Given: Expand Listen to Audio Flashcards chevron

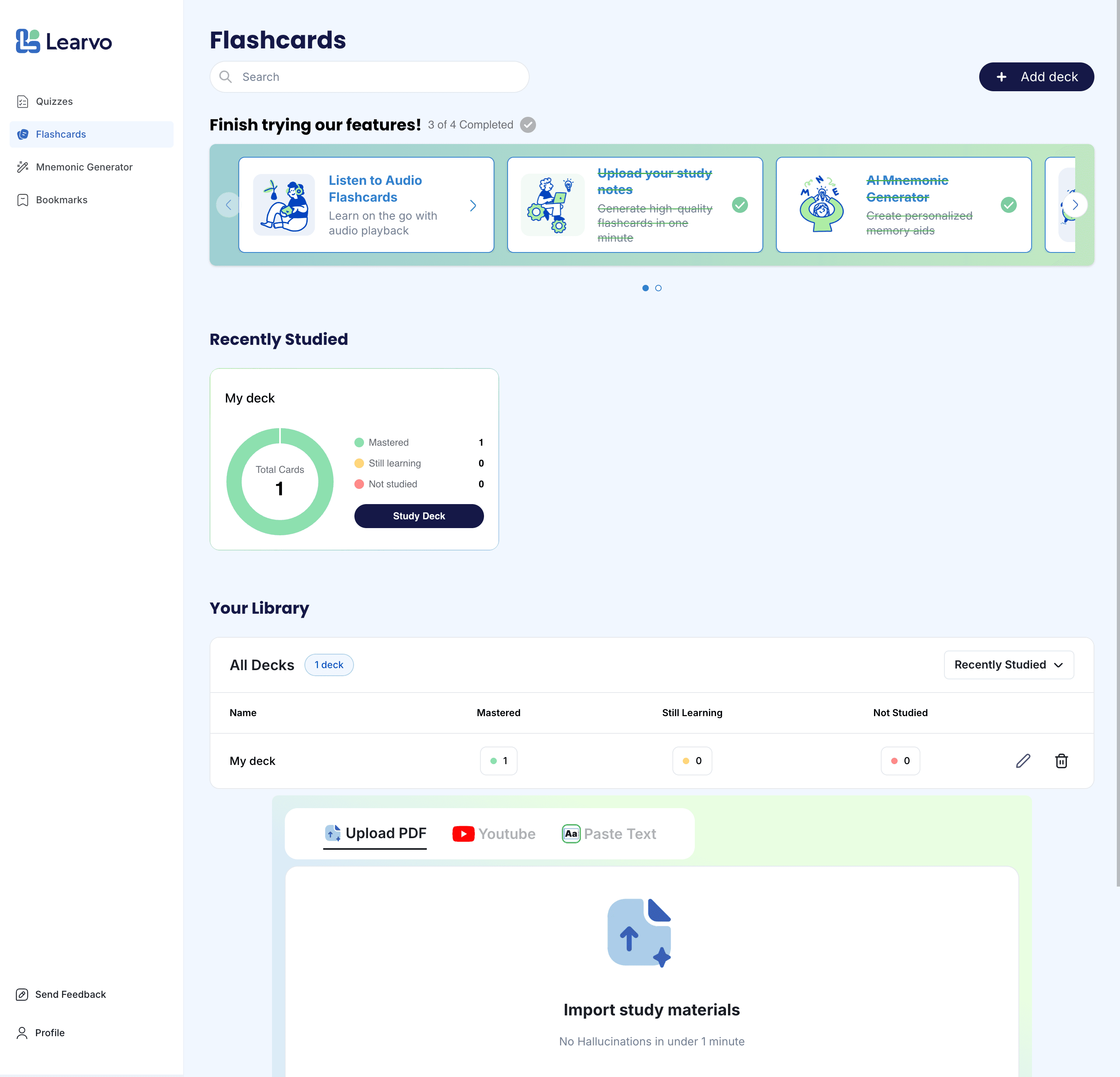Looking at the screenshot, I should point(472,206).
